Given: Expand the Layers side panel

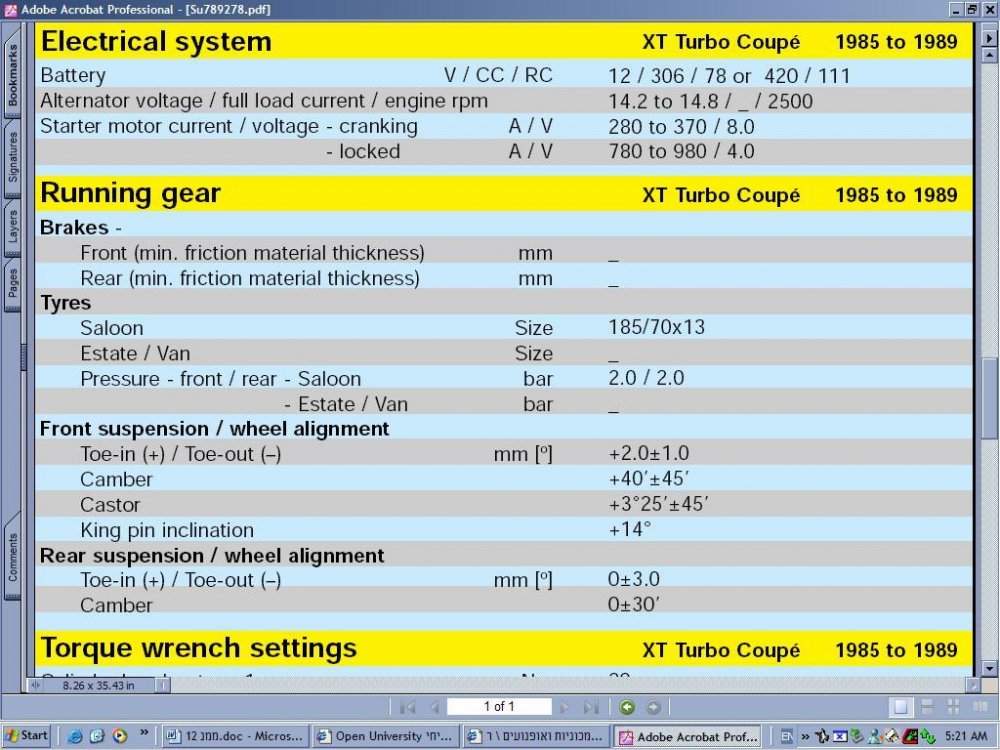Looking at the screenshot, I should coord(13,225).
